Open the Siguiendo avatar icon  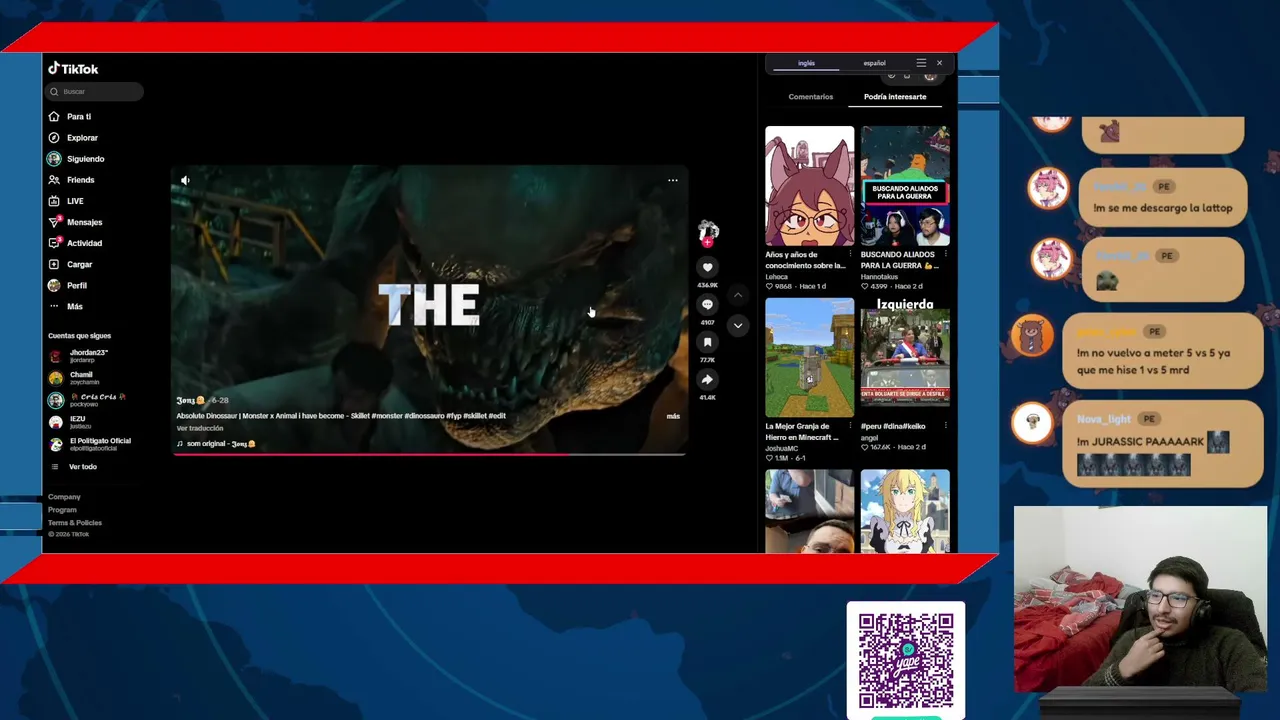pyautogui.click(x=54, y=159)
